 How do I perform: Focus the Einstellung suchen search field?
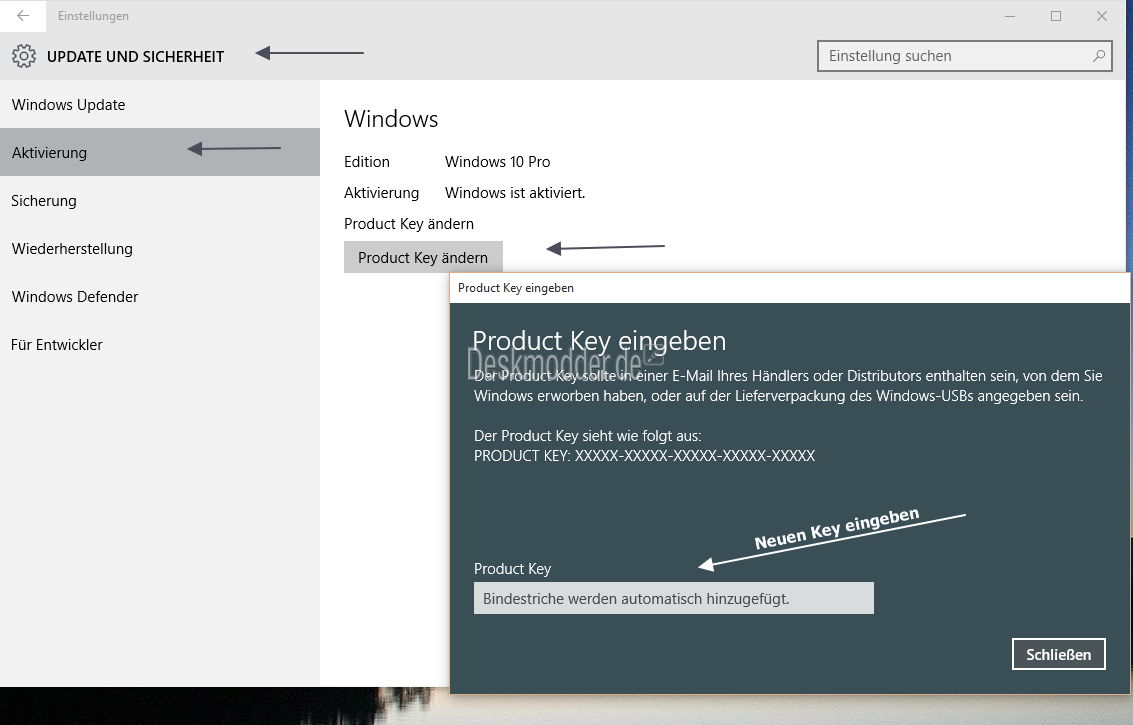(x=964, y=56)
